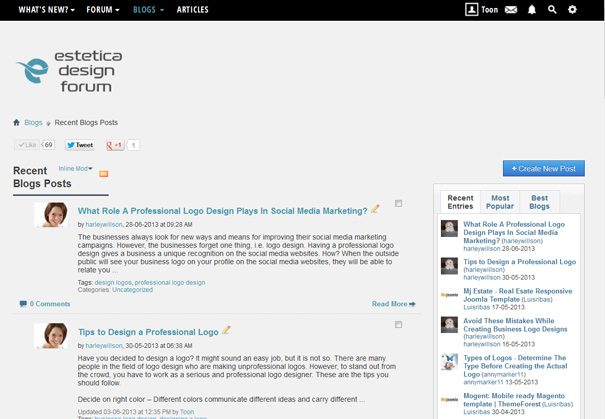Click the Blogs breadcrumb link

(33, 122)
